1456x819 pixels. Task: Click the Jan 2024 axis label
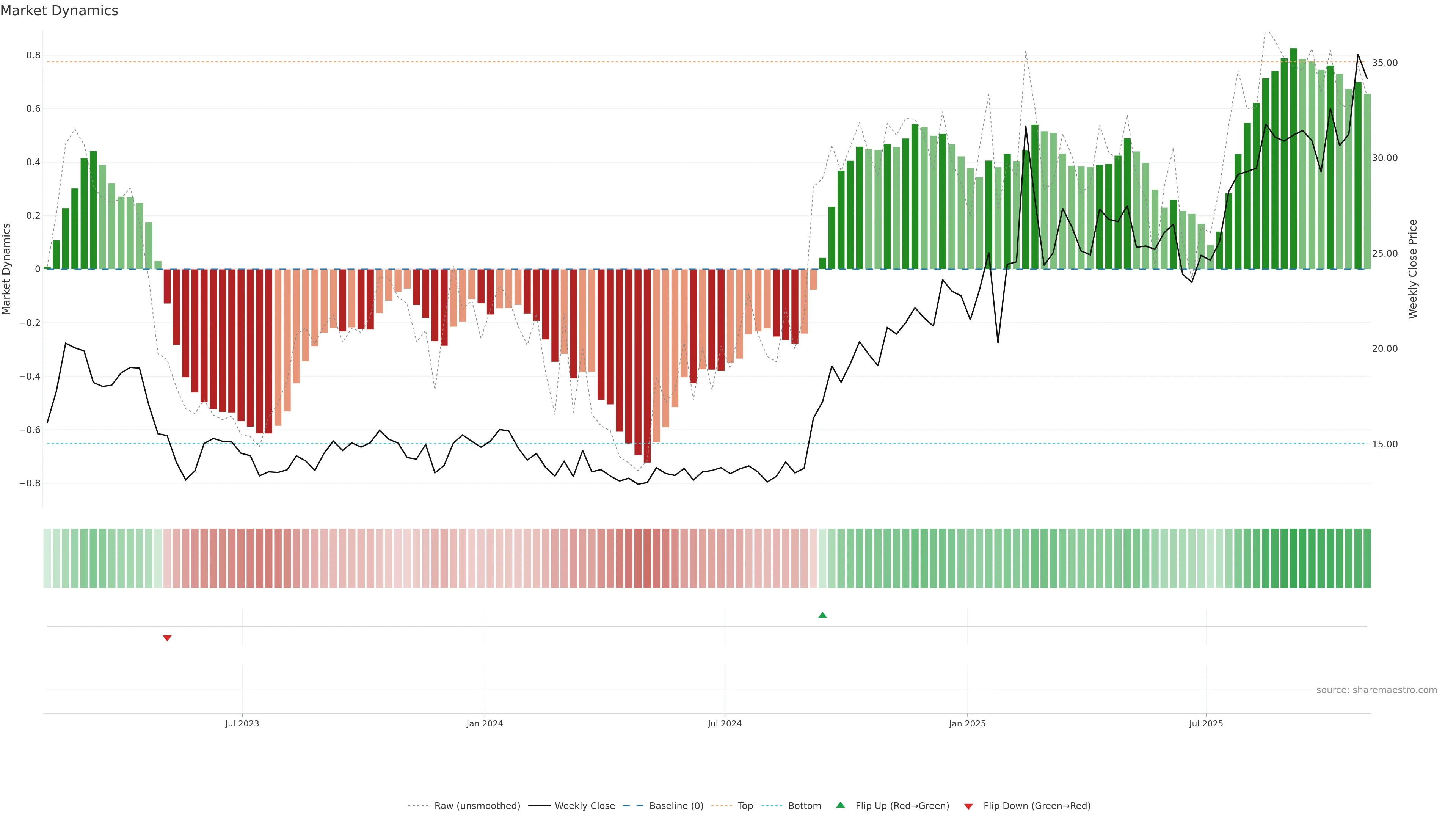[x=485, y=723]
